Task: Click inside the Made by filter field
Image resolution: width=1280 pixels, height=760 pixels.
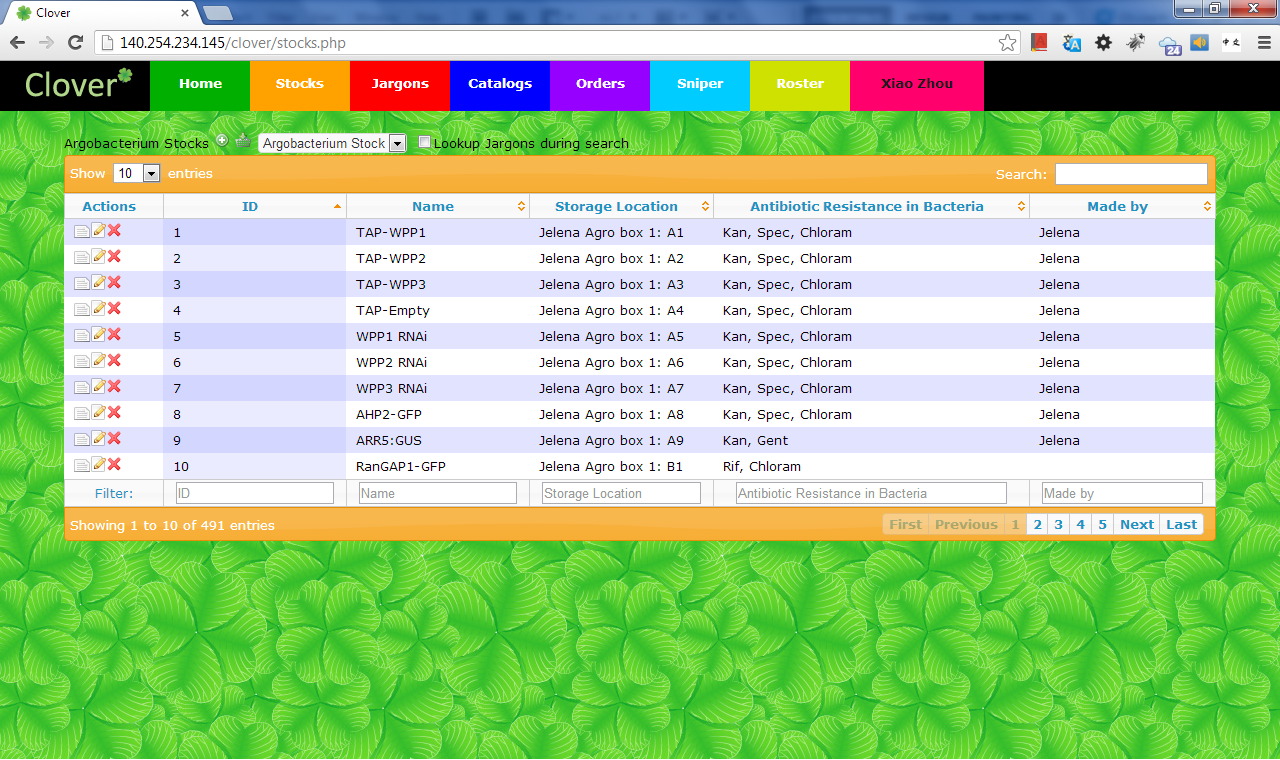Action: click(1121, 492)
